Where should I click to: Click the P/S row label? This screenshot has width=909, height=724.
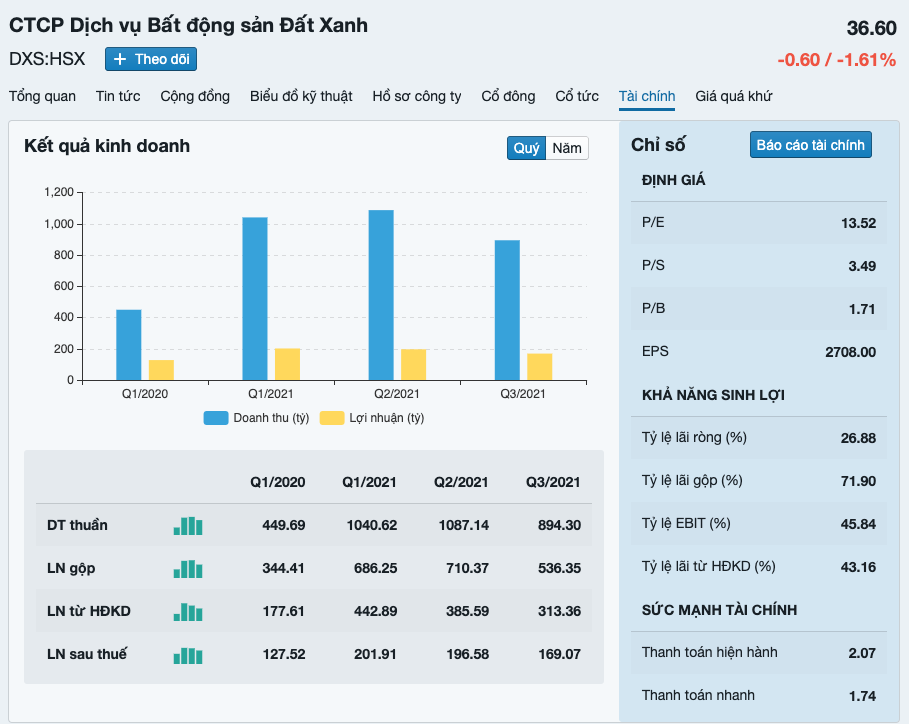(x=653, y=265)
